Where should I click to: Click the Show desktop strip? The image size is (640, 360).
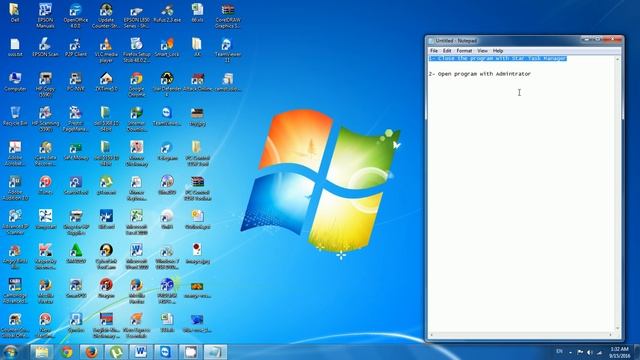pos(637,352)
